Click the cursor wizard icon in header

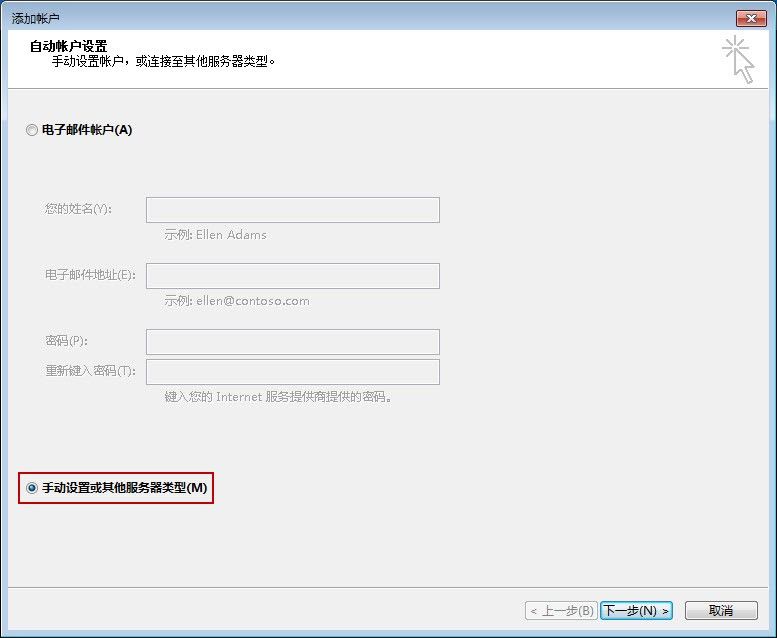coord(738,59)
